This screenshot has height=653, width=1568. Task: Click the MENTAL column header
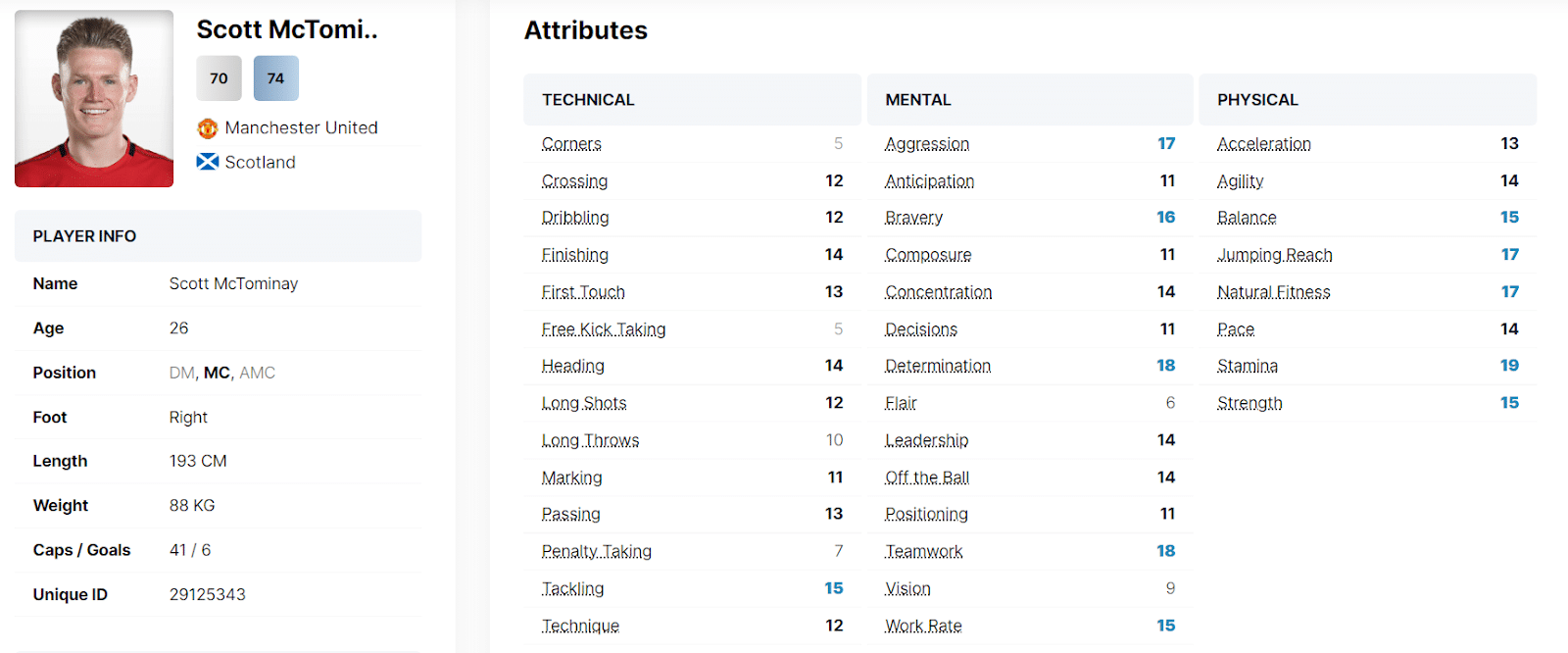(x=917, y=100)
